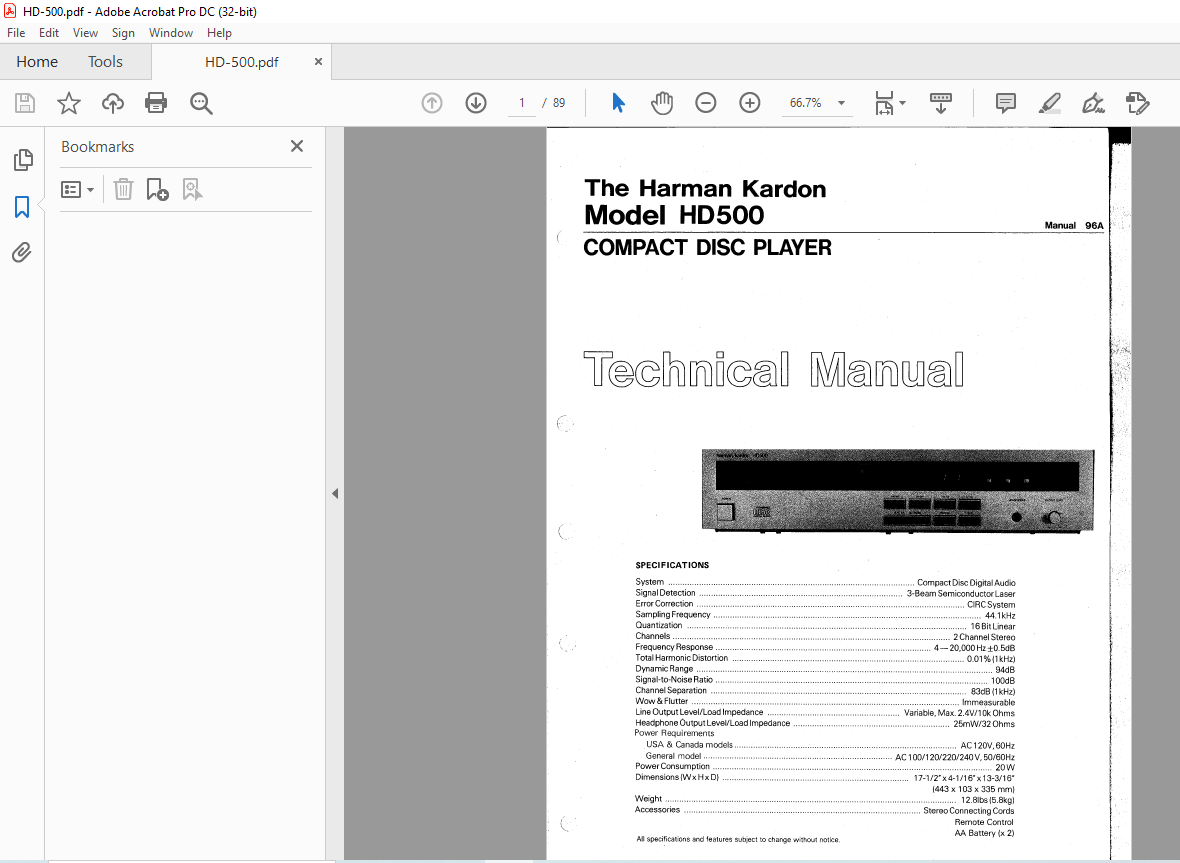The image size is (1180, 863).
Task: Open the File menu
Action: coord(16,32)
